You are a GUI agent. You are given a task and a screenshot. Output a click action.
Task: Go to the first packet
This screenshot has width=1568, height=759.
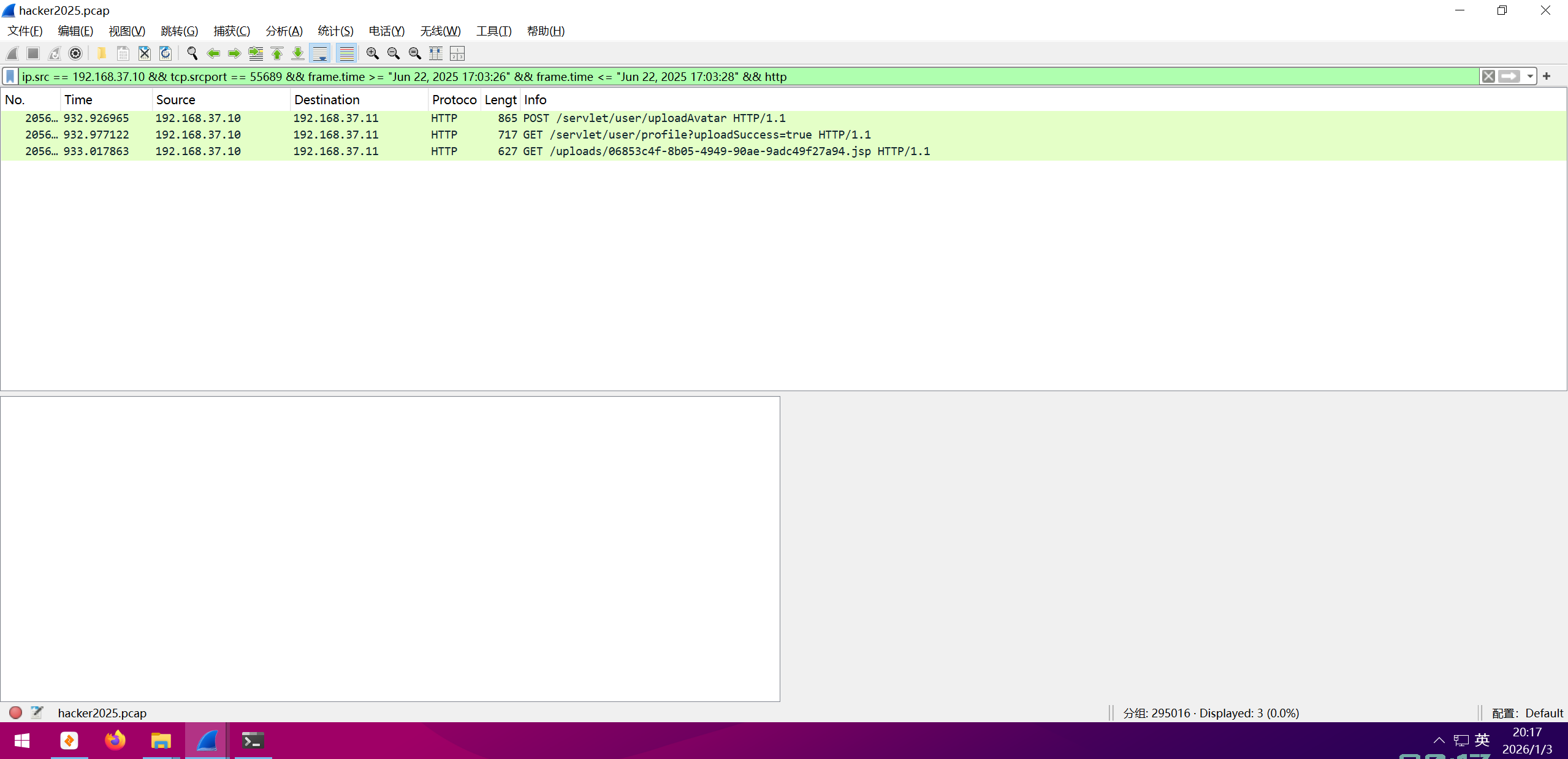pos(277,54)
